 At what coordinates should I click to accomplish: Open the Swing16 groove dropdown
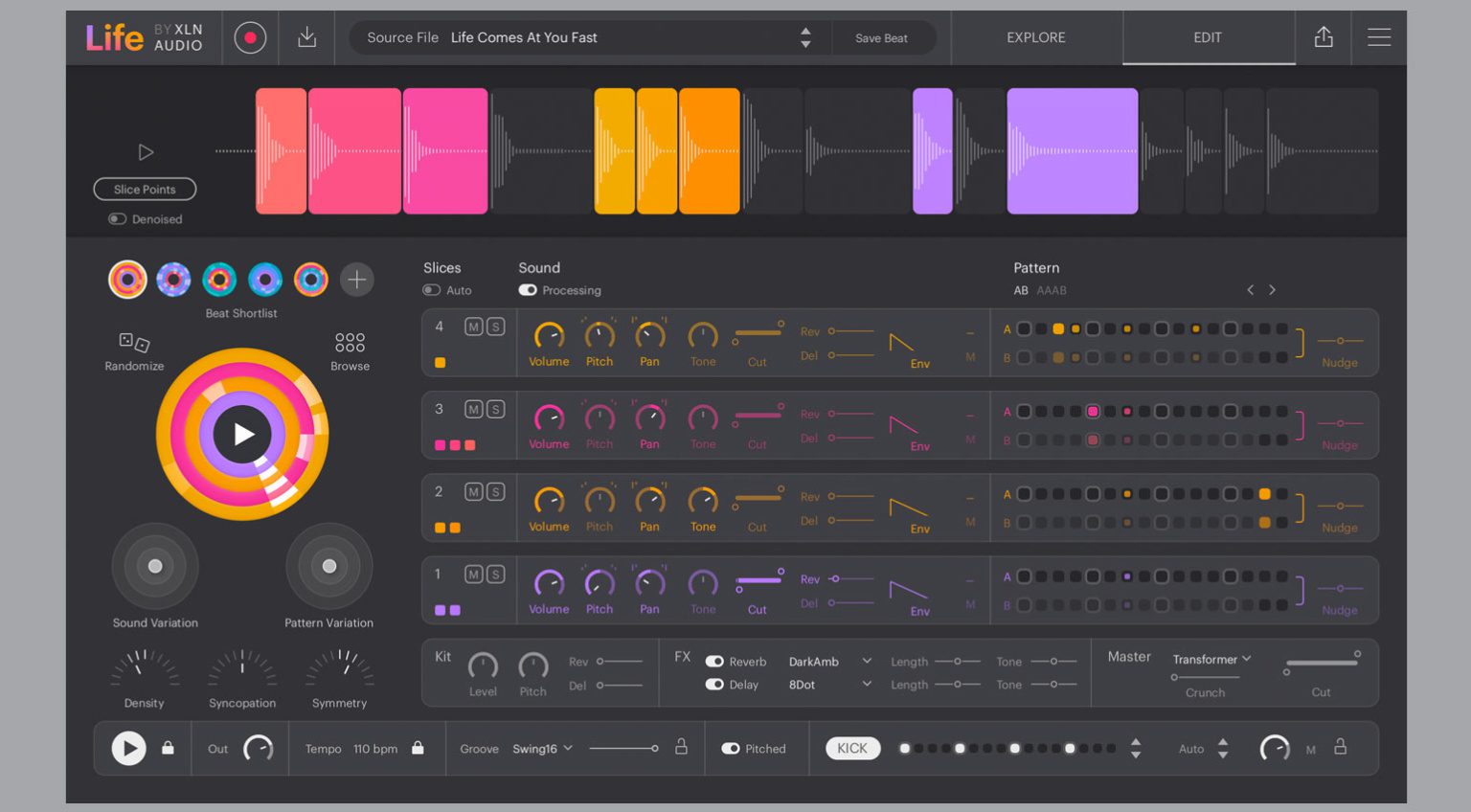[x=539, y=749]
